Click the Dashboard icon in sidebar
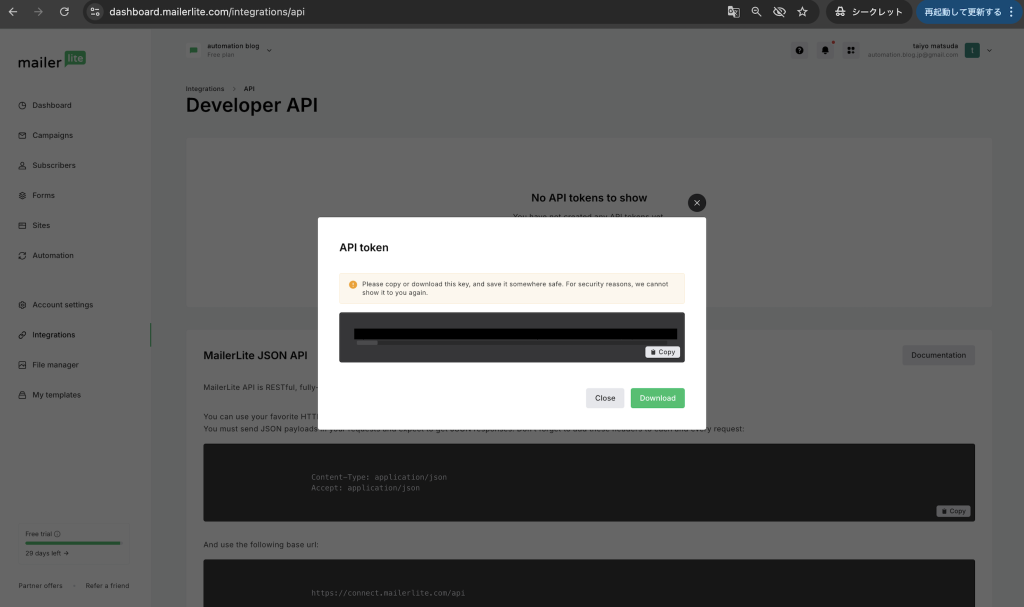1024x607 pixels. point(22,105)
